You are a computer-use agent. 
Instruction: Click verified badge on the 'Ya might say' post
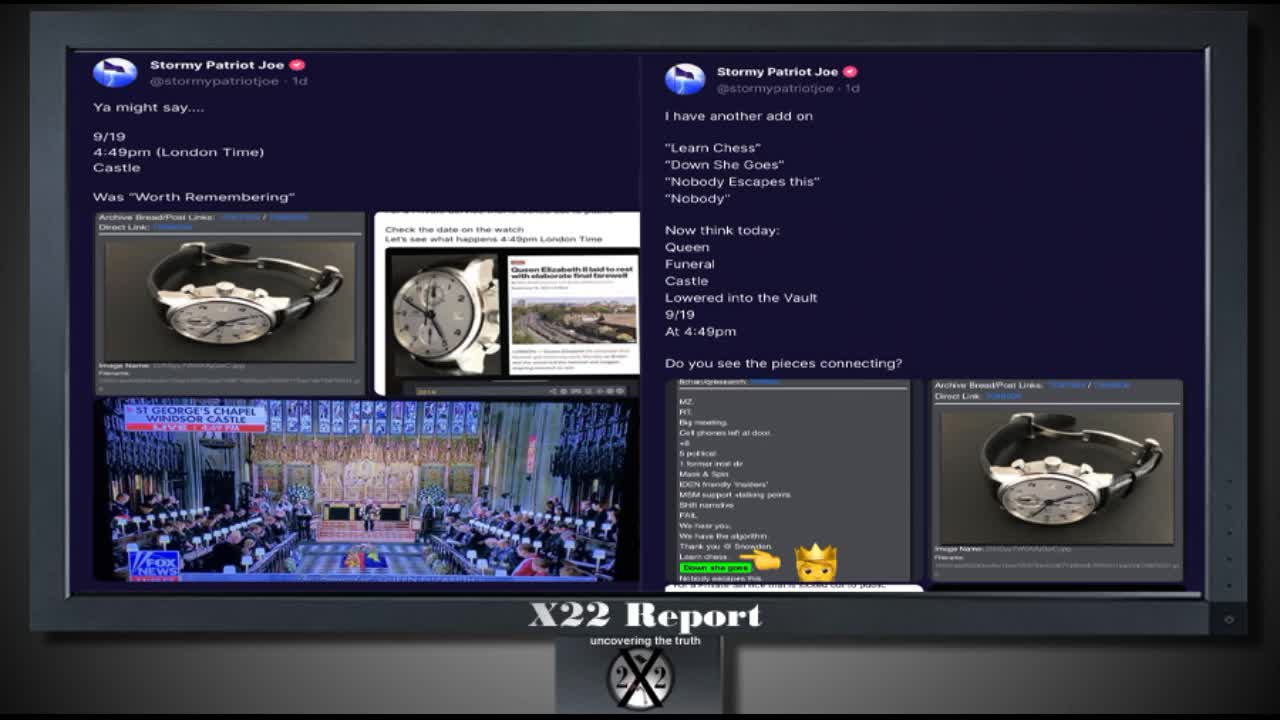point(297,65)
